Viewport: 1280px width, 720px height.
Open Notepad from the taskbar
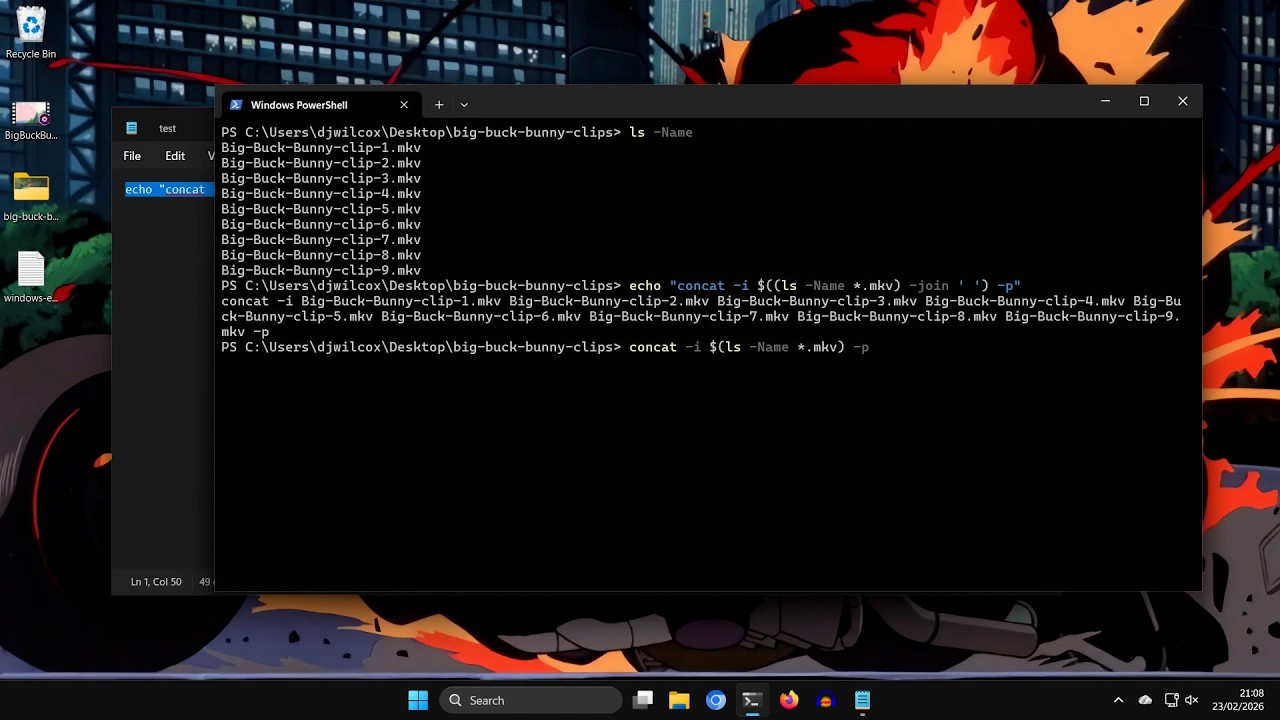(x=862, y=700)
